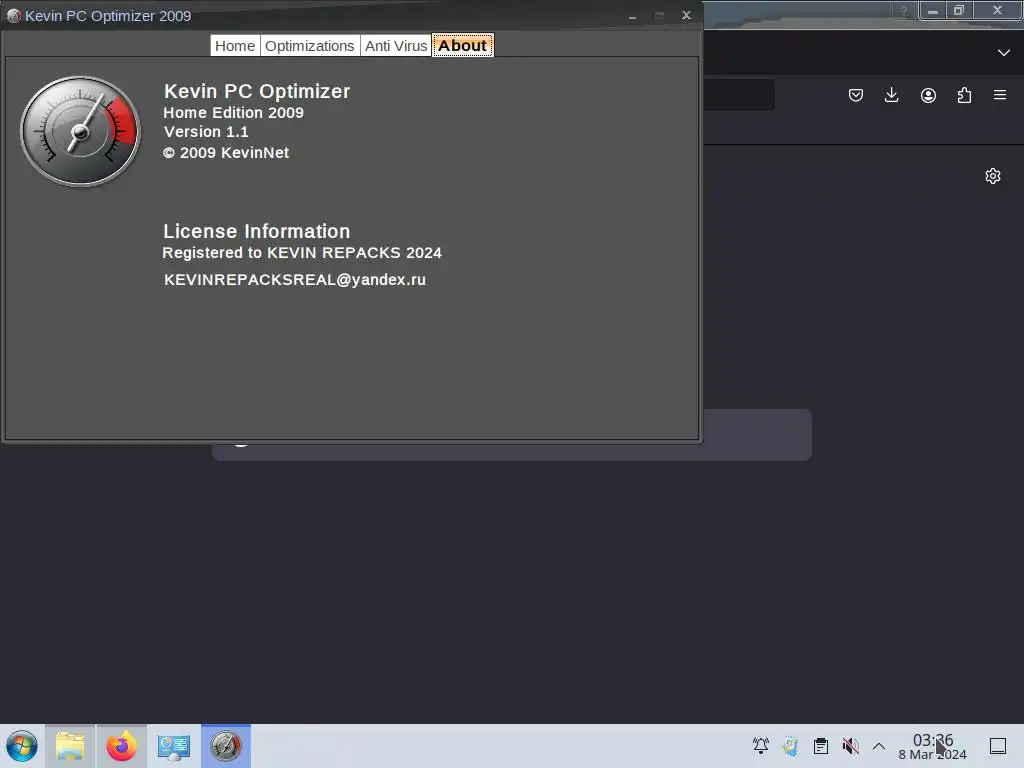The width and height of the screenshot is (1024, 768).
Task: Open the Firefox account icon
Action: (928, 95)
